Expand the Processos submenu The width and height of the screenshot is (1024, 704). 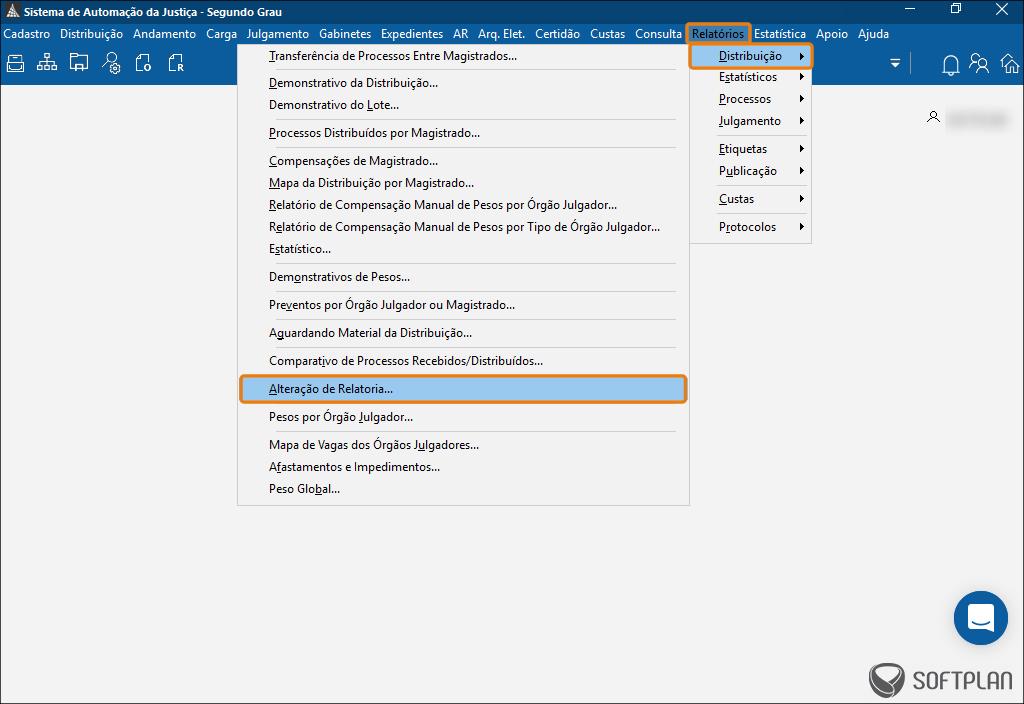click(x=751, y=99)
